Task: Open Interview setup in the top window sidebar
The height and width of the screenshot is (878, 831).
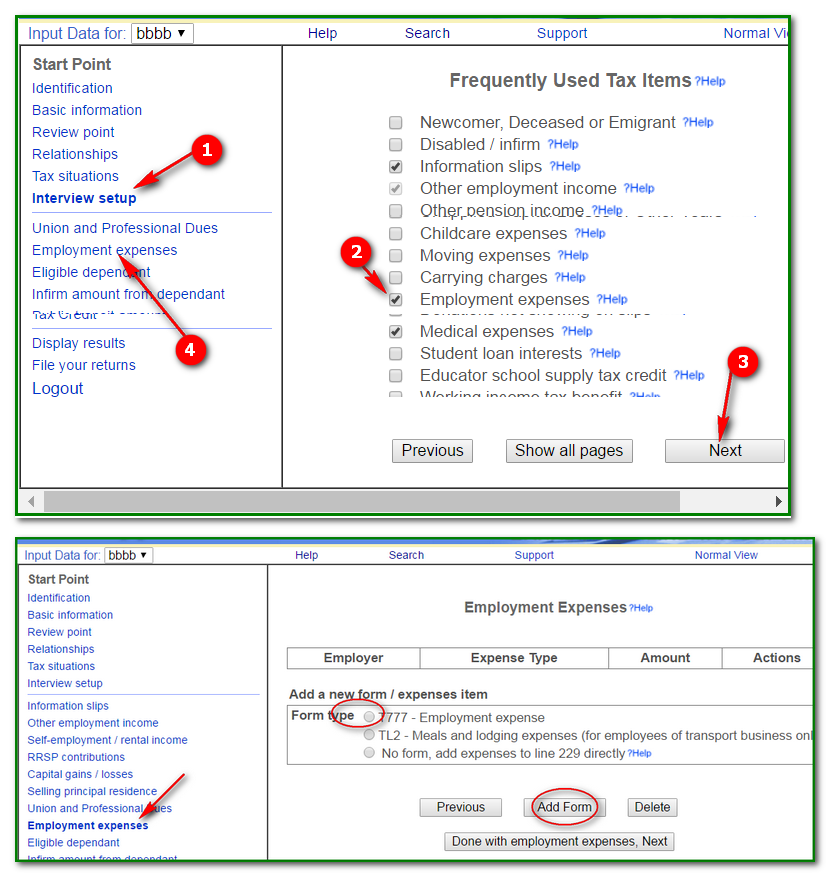Action: point(84,198)
